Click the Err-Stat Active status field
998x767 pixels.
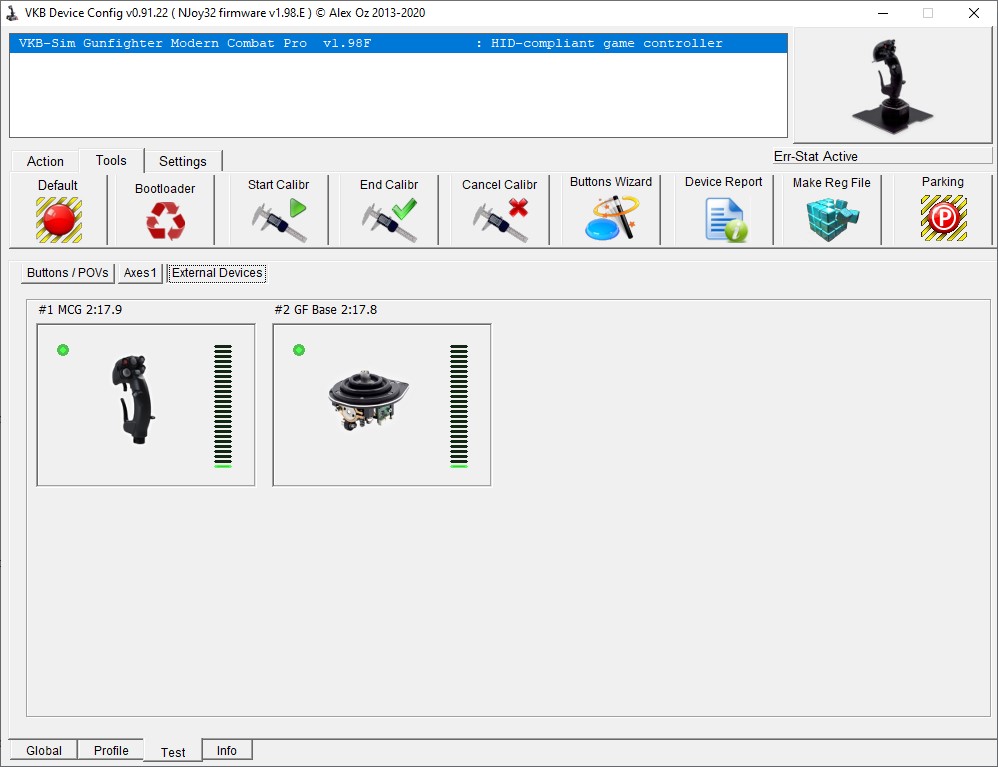(x=882, y=156)
